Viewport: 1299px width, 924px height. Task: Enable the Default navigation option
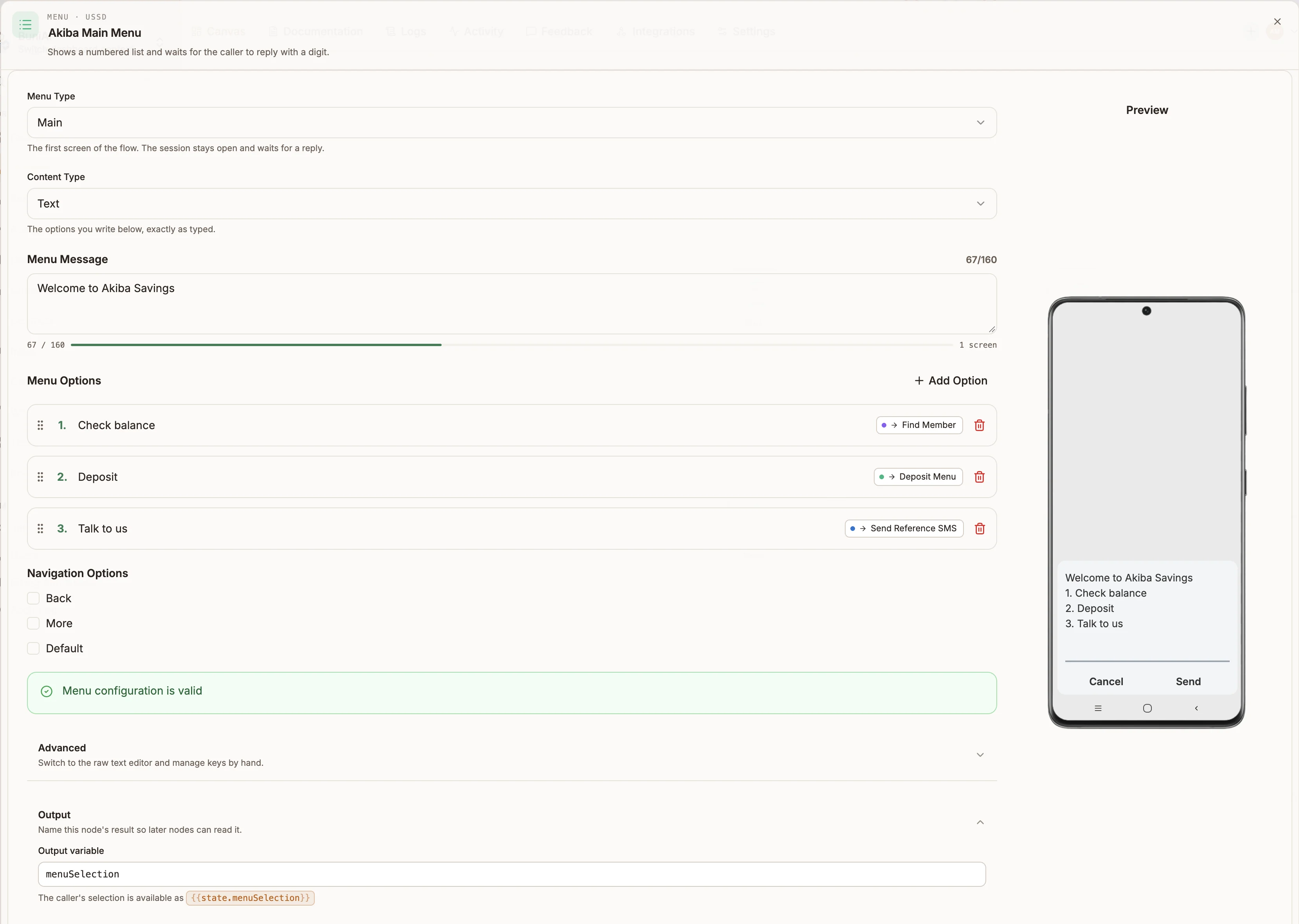coord(34,648)
